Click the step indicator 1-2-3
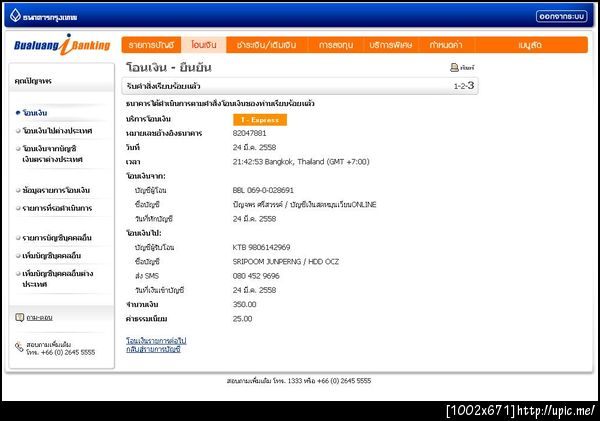 (464, 85)
